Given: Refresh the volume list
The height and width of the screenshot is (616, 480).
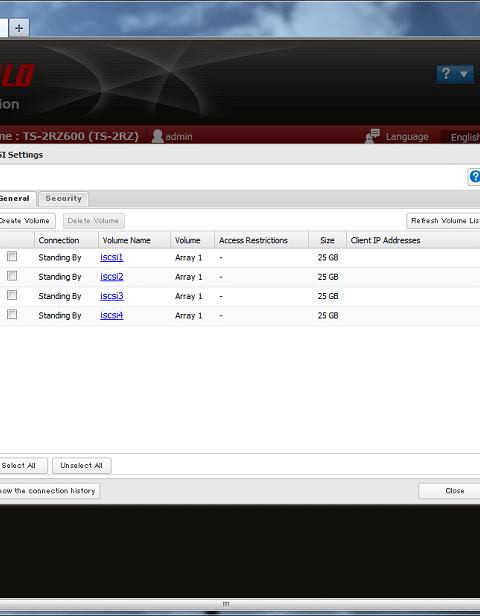Looking at the screenshot, I should tap(443, 221).
